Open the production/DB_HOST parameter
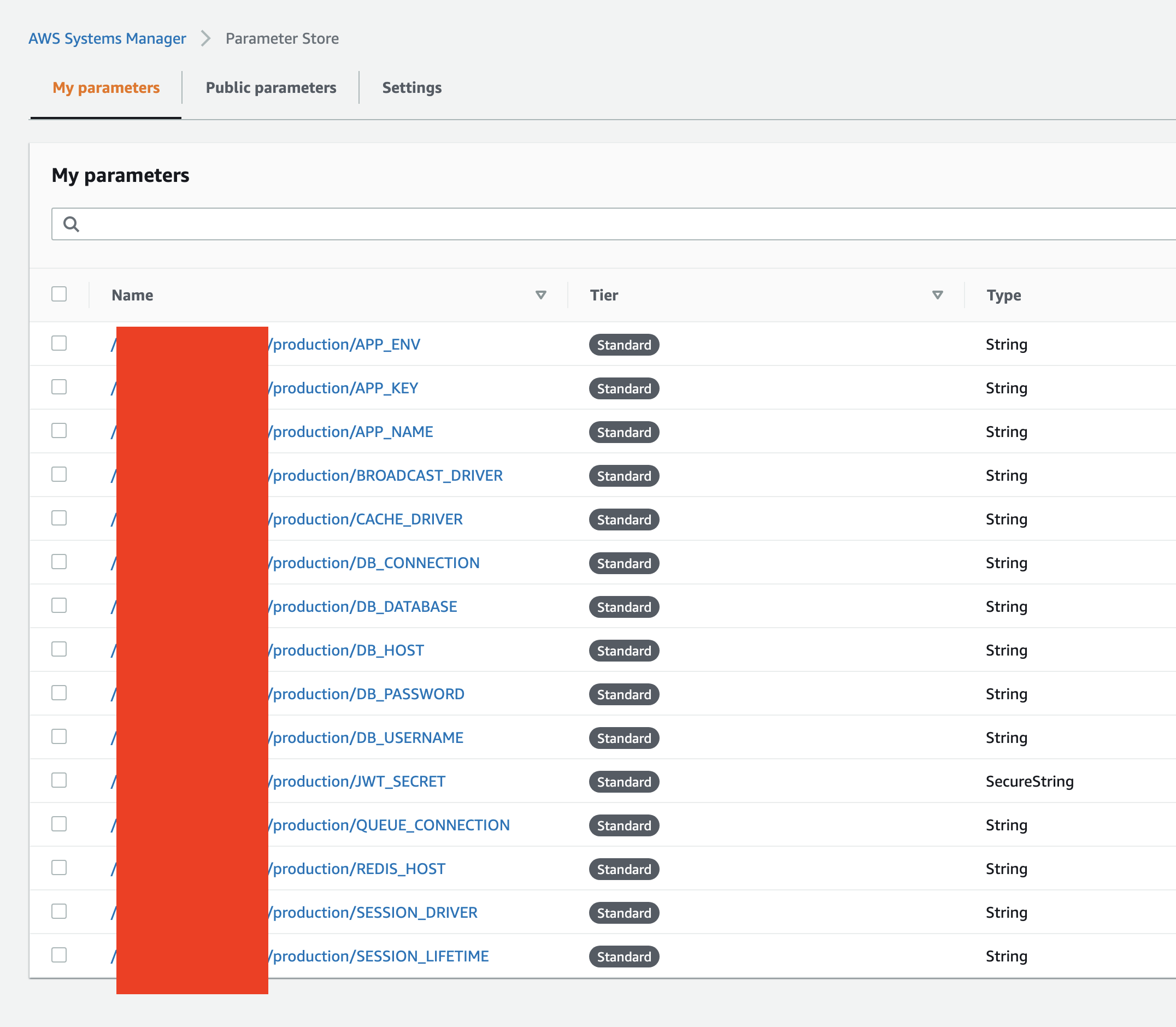 click(346, 651)
